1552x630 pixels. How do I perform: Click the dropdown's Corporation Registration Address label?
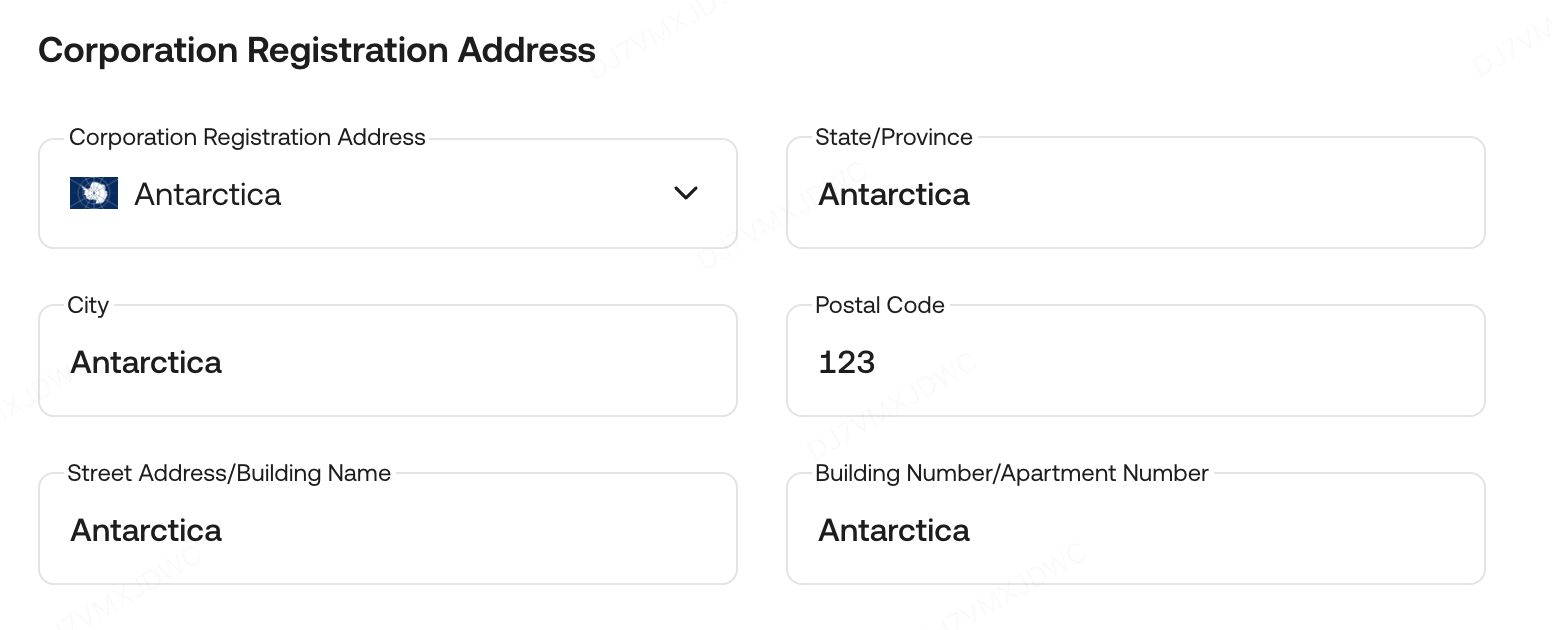247,138
